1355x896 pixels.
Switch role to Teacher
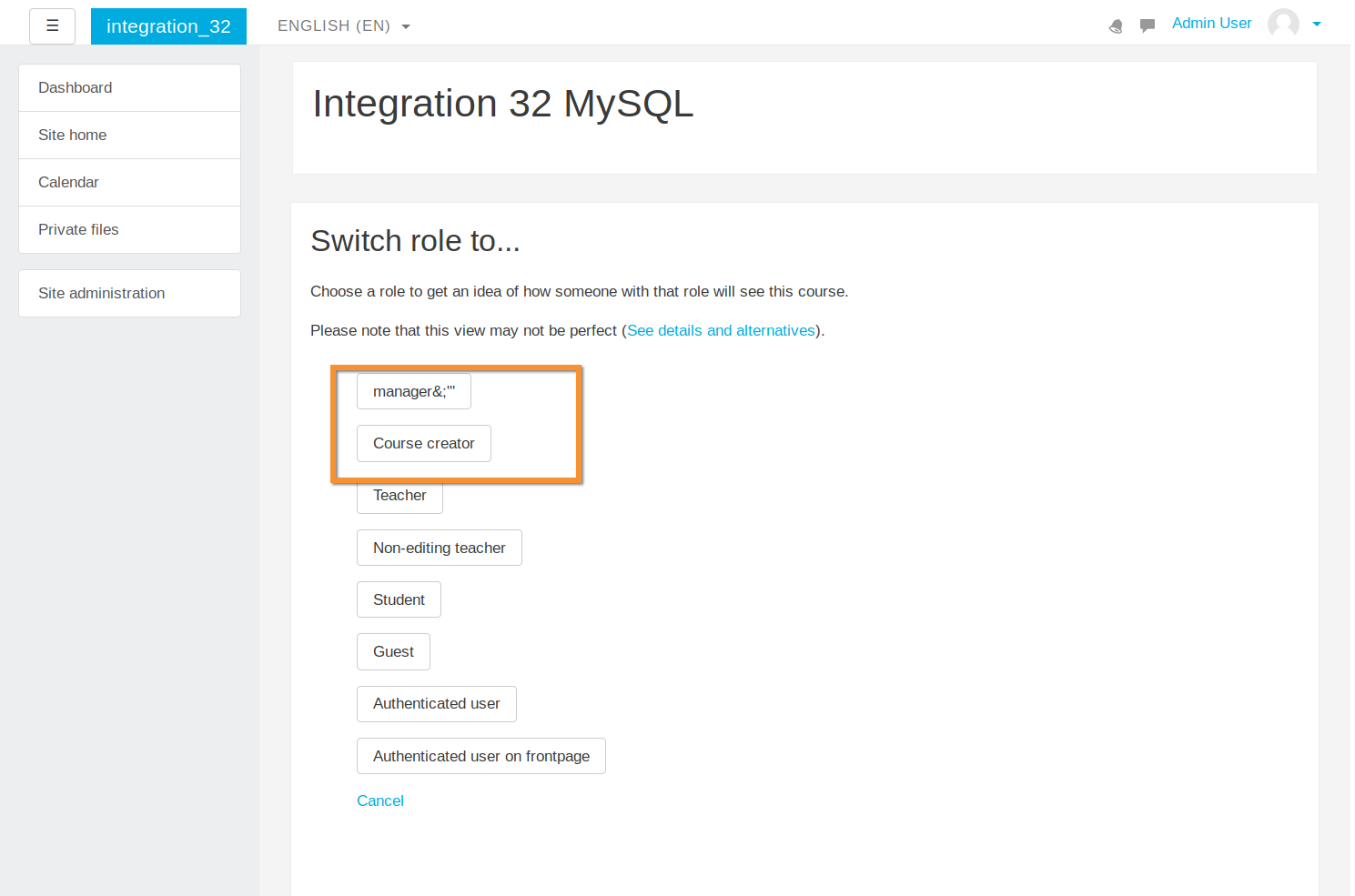point(399,496)
